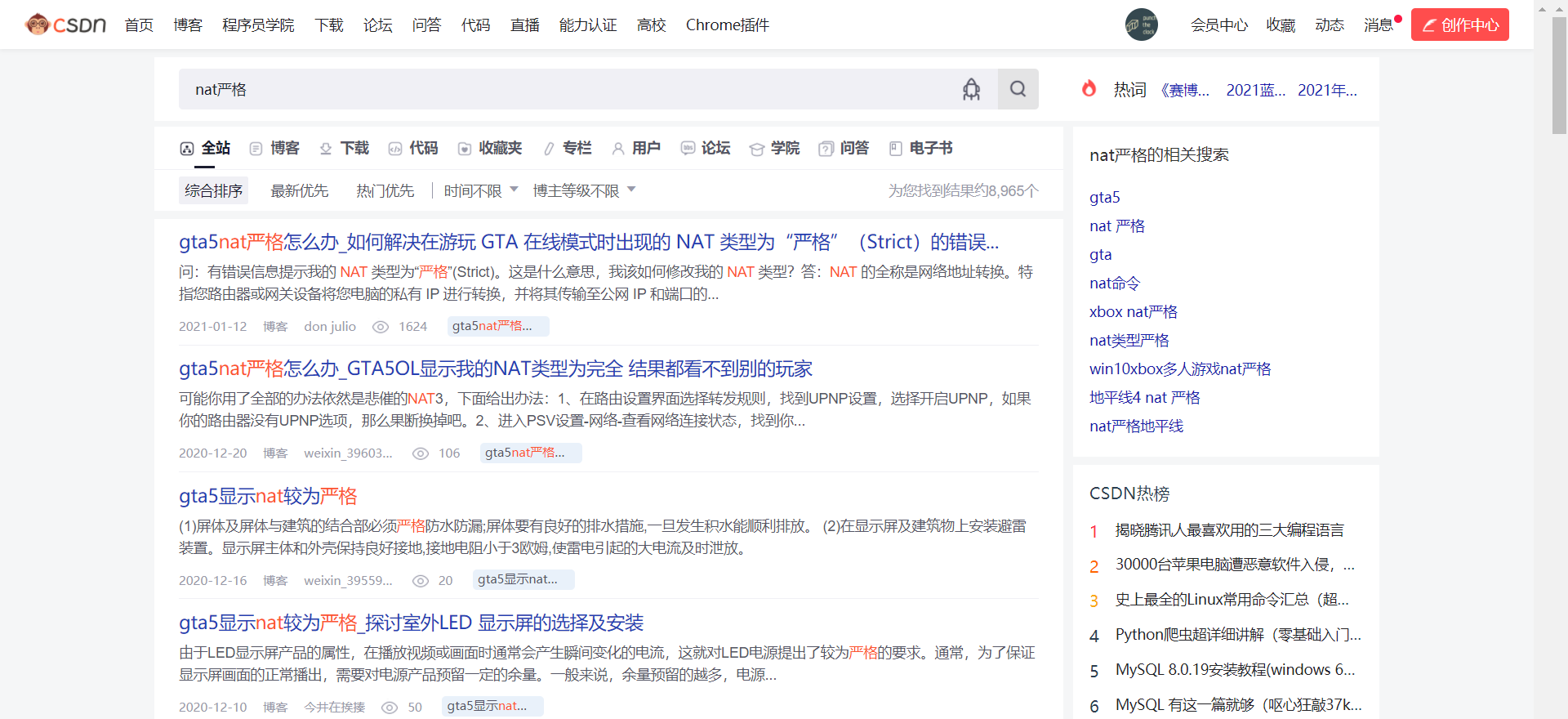Click the 下载 tab download icon

click(x=326, y=149)
